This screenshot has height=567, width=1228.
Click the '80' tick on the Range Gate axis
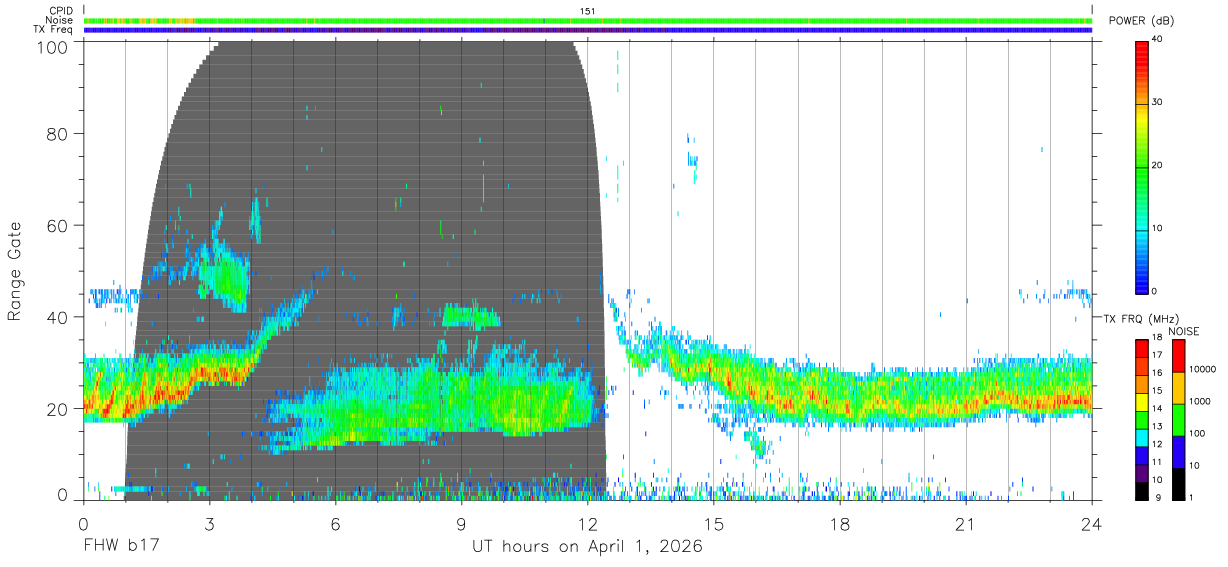pos(59,134)
